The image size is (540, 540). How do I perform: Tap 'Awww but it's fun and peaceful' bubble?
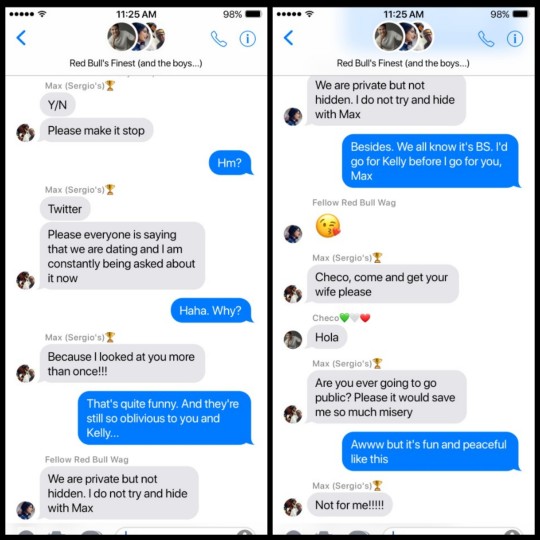pos(430,451)
